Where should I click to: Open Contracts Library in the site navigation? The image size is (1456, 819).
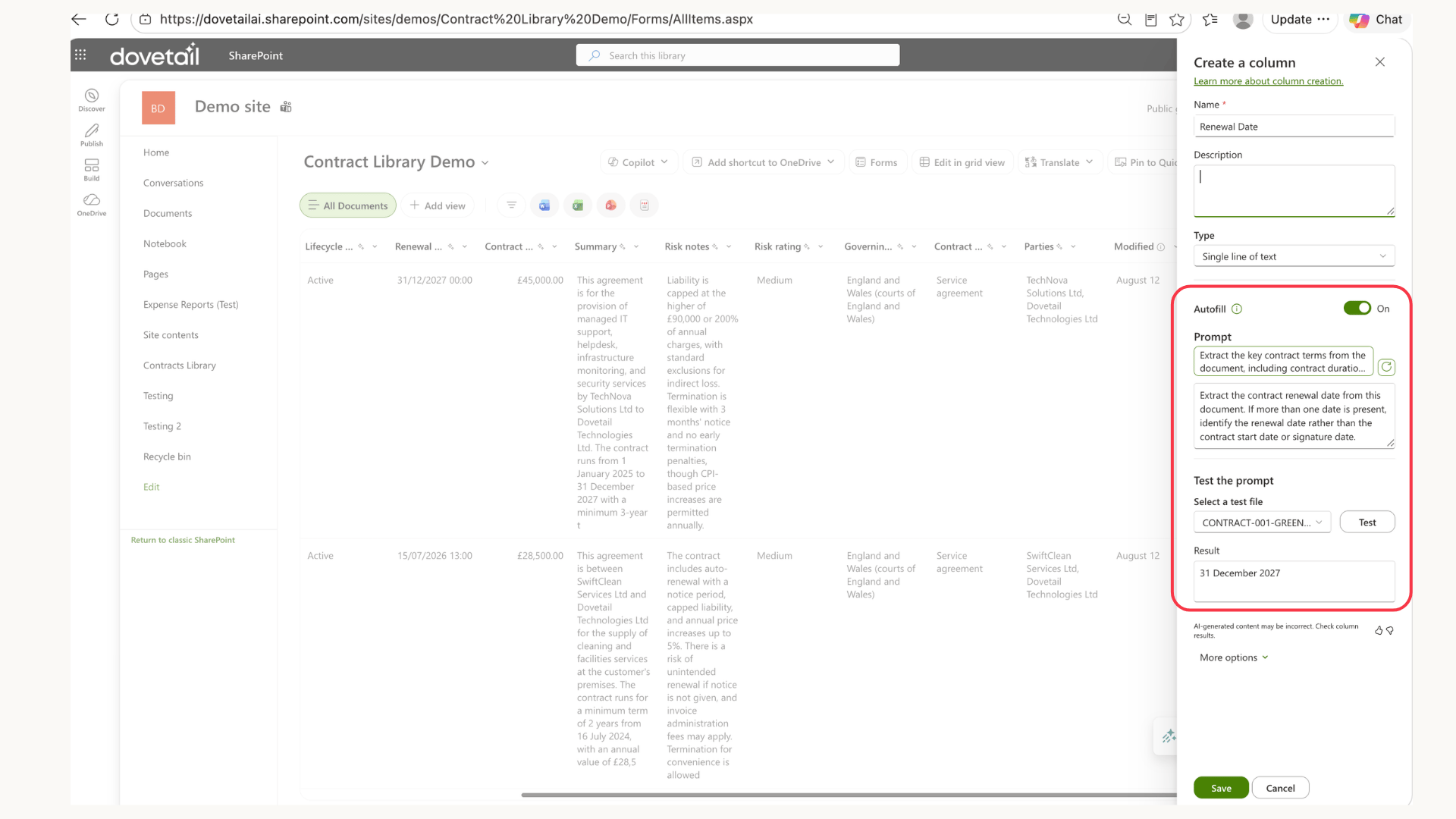pos(180,365)
